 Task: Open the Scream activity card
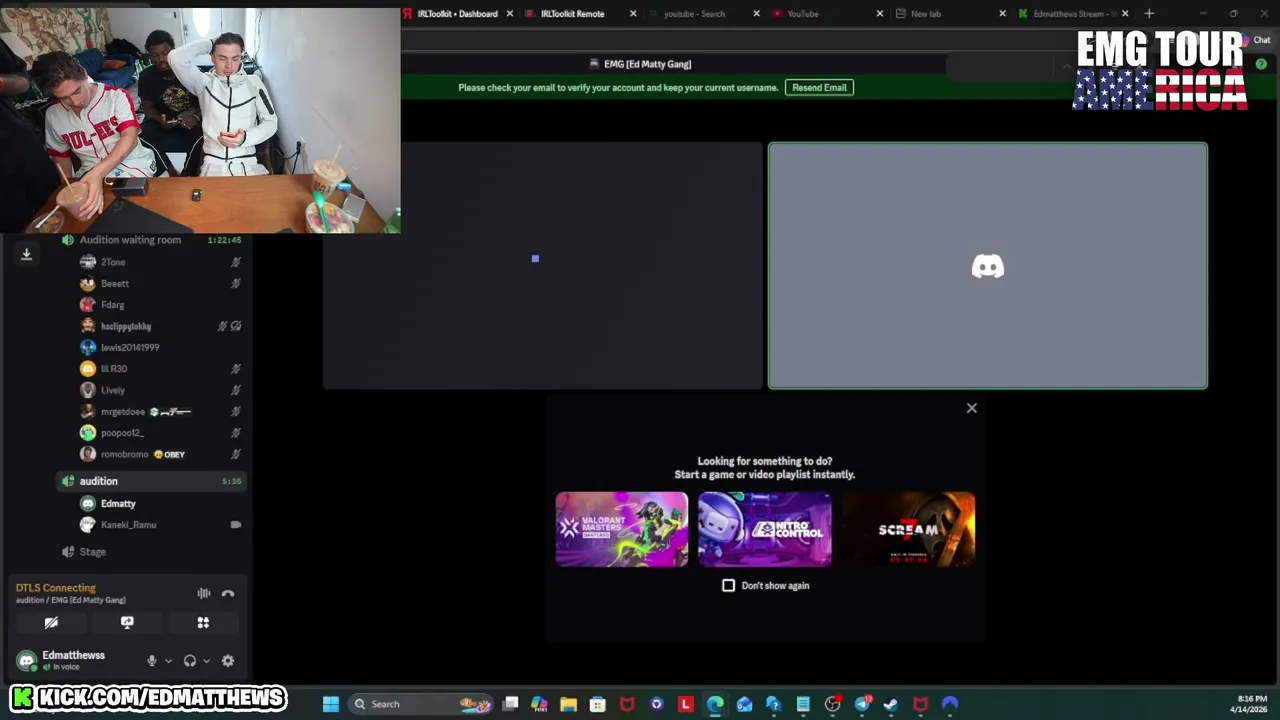(908, 529)
